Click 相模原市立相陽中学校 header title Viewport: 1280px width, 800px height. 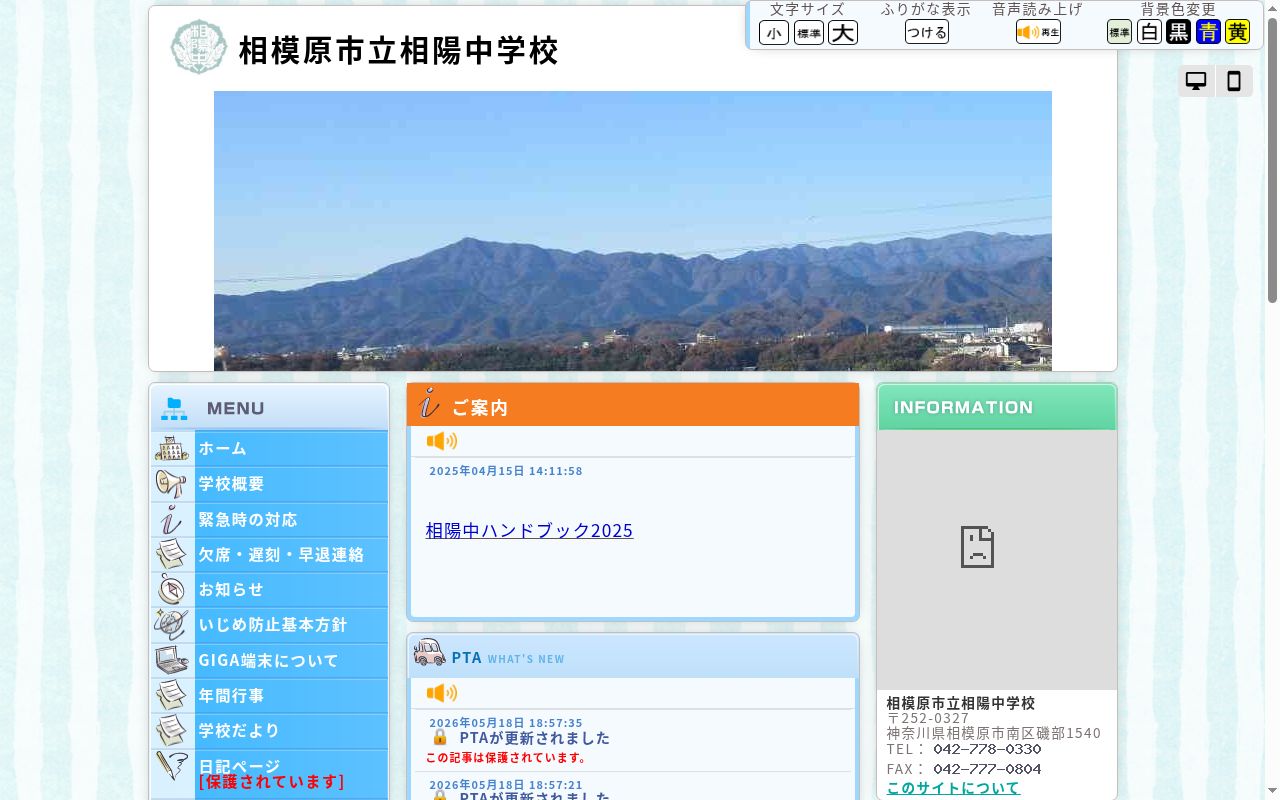pos(398,50)
